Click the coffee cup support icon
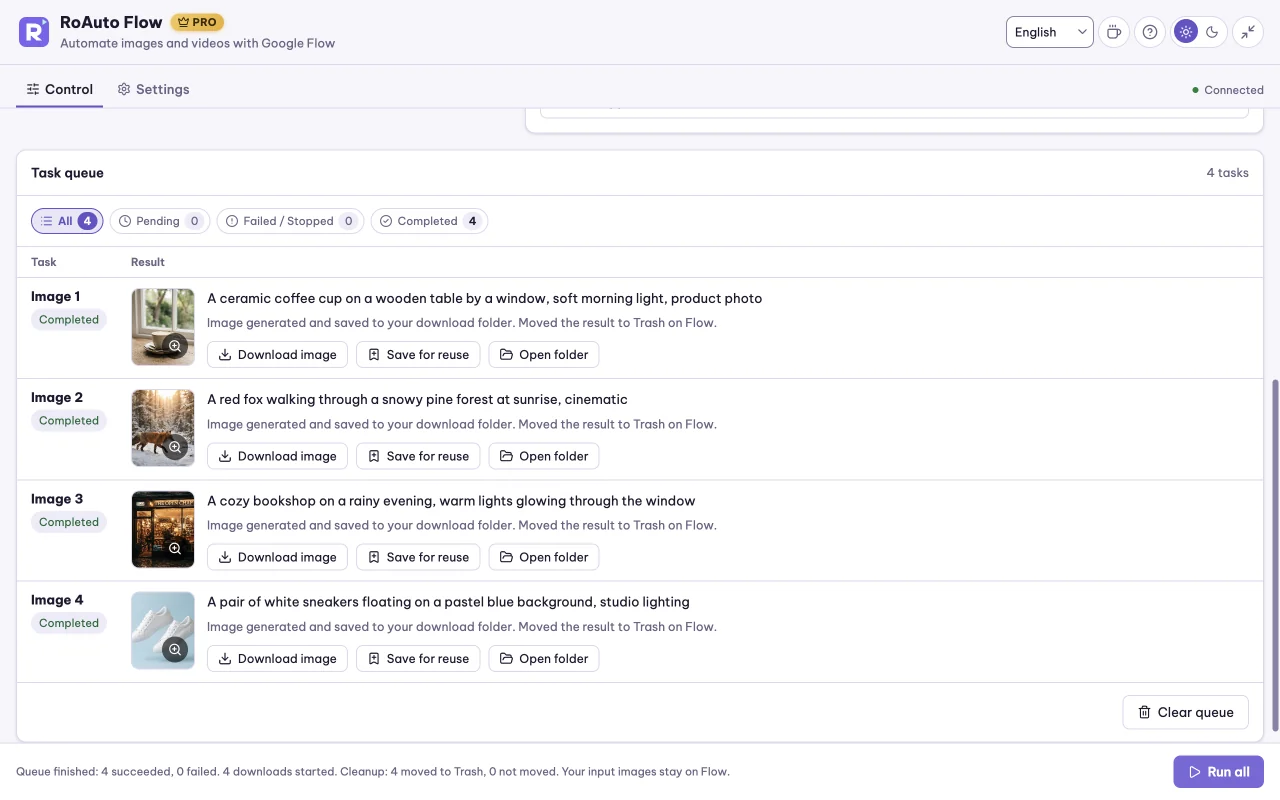Viewport: 1280px width, 800px height. click(x=1114, y=32)
